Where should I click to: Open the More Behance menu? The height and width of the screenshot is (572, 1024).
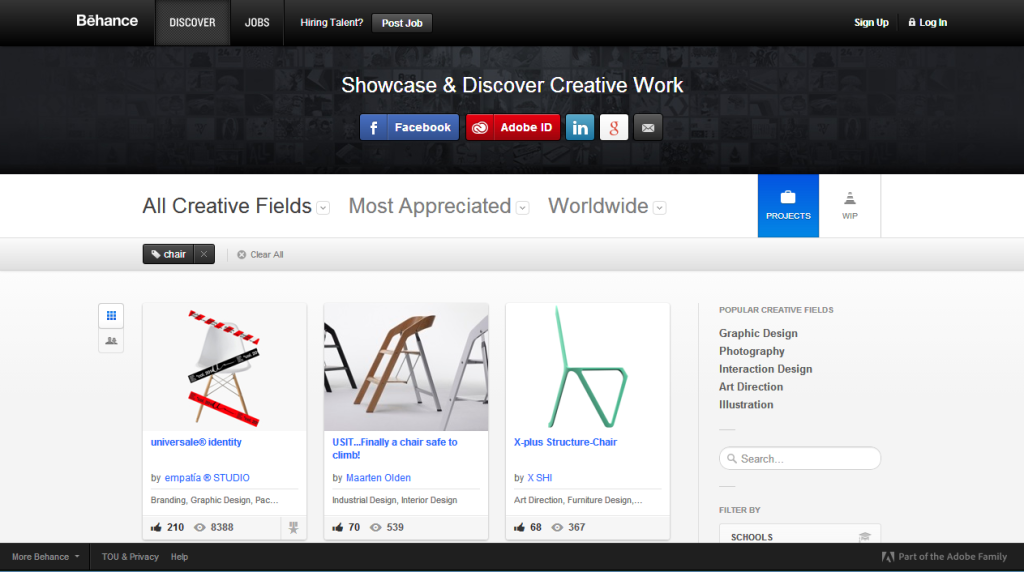click(x=45, y=557)
